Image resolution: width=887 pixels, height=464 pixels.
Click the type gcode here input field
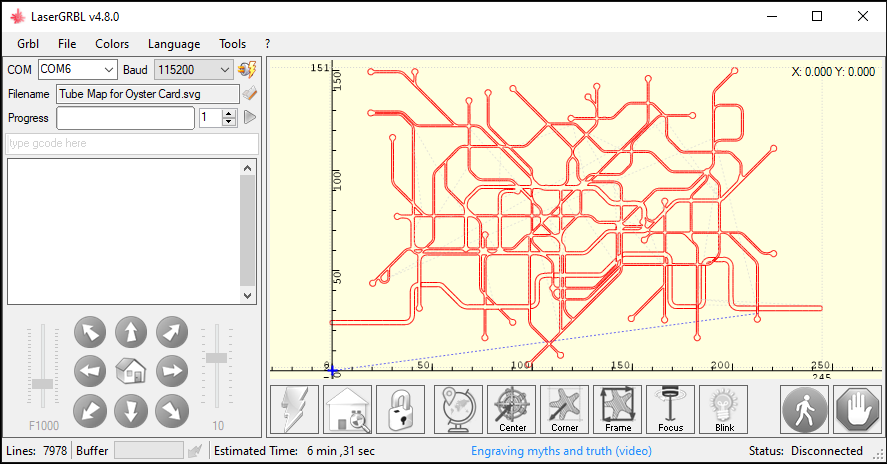click(x=132, y=144)
